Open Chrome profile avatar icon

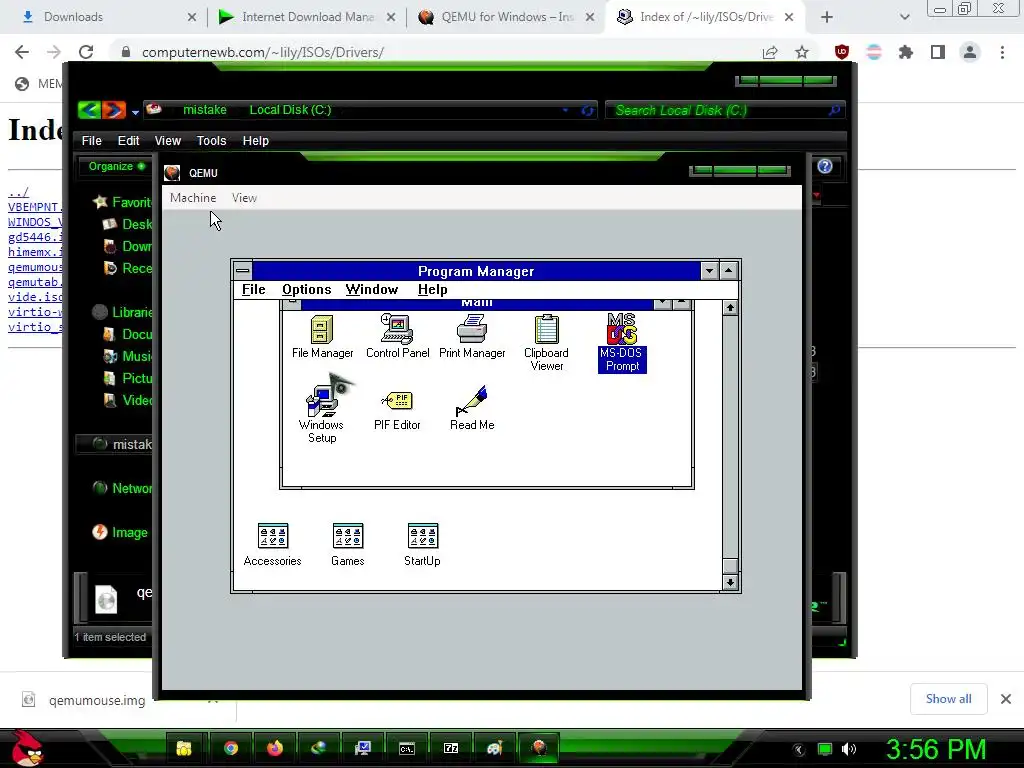(970, 52)
